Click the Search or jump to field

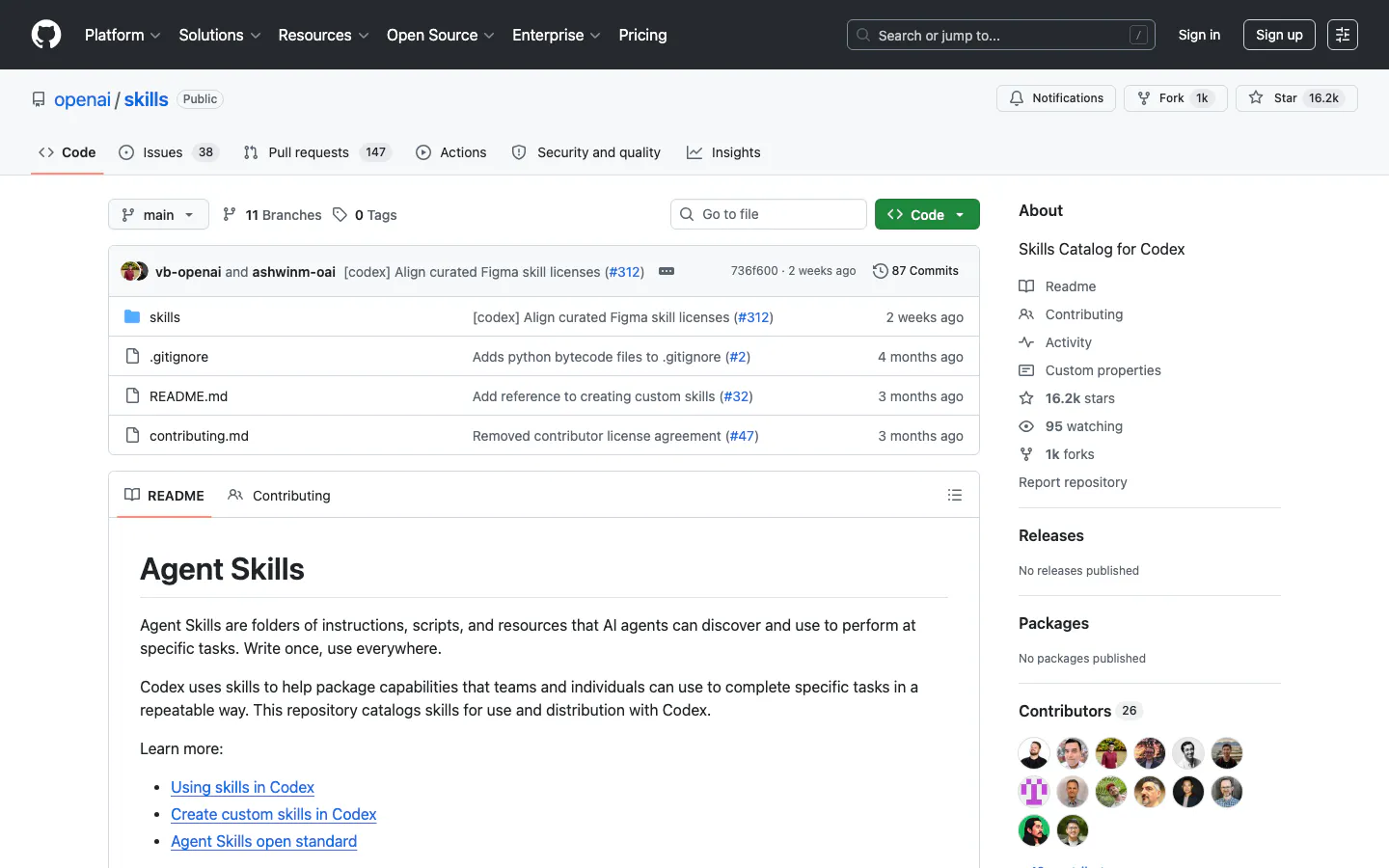(x=1000, y=35)
